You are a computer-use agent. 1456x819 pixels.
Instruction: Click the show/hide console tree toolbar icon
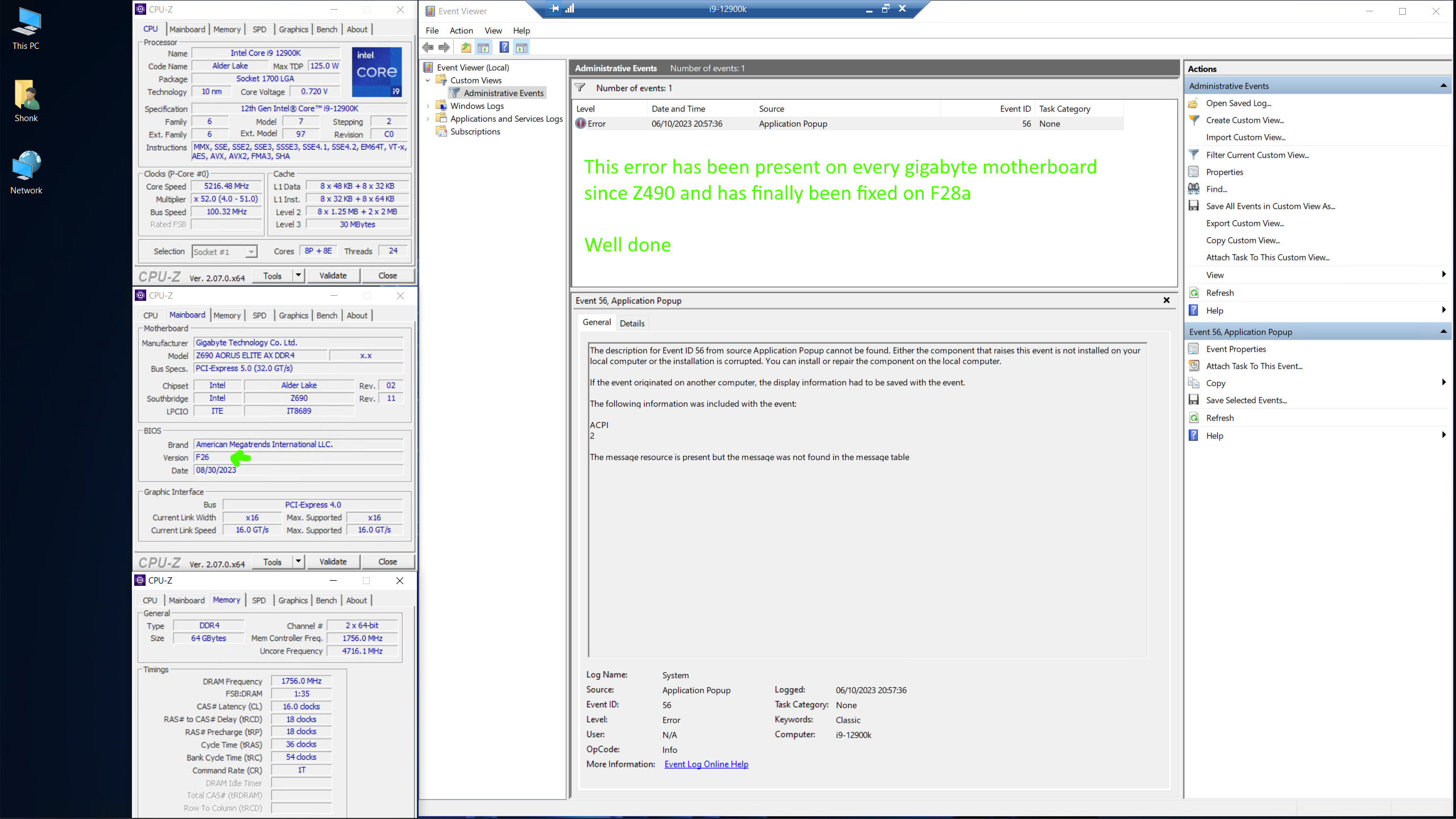click(483, 48)
